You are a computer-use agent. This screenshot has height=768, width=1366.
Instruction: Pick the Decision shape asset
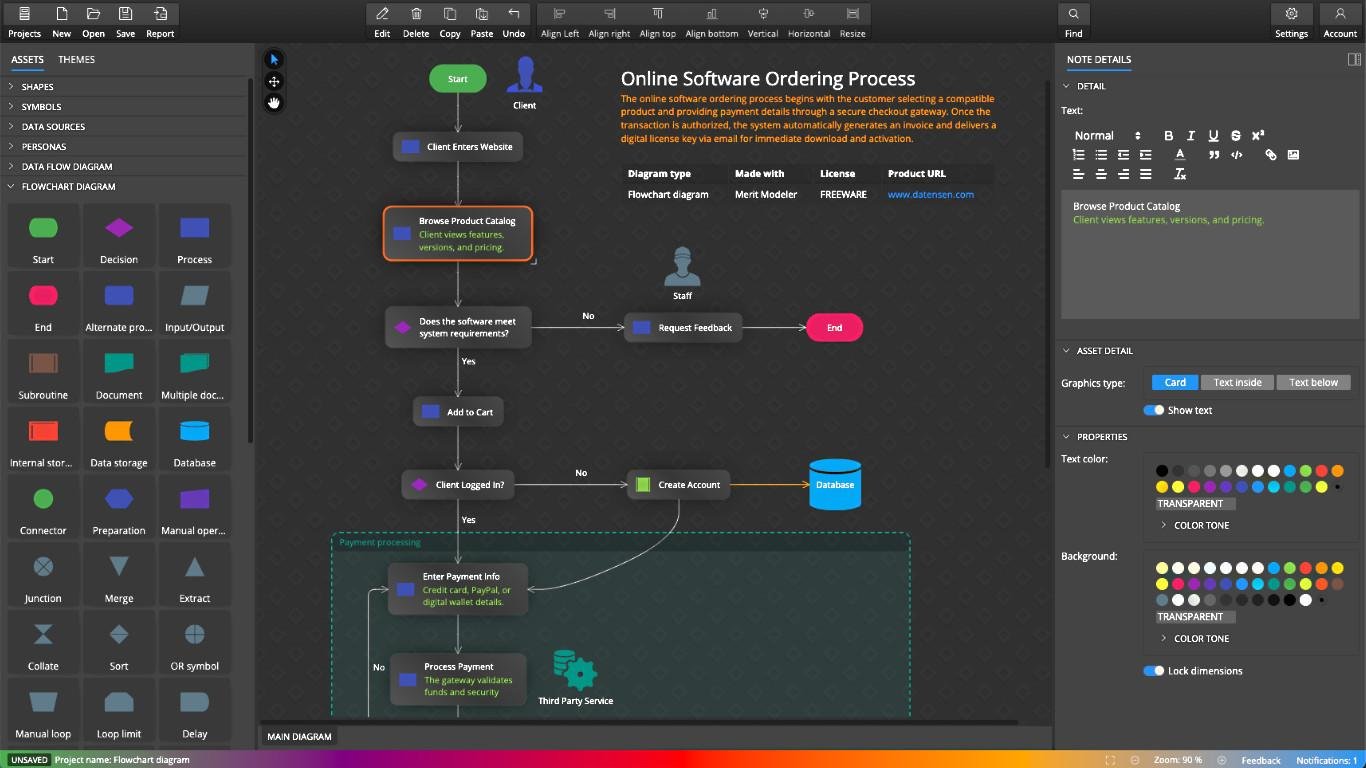point(119,236)
